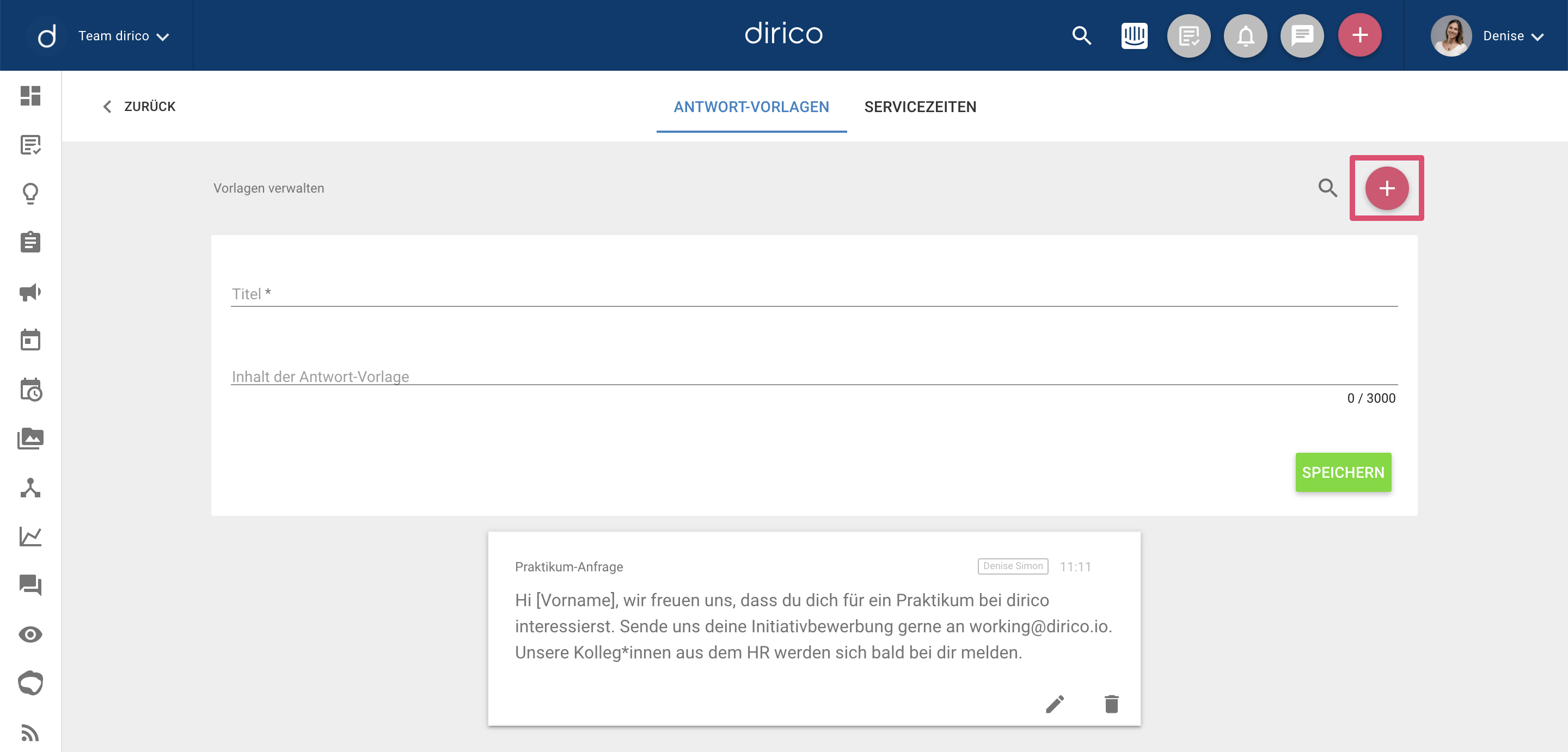Open the calendar sidebar icon

click(x=30, y=340)
